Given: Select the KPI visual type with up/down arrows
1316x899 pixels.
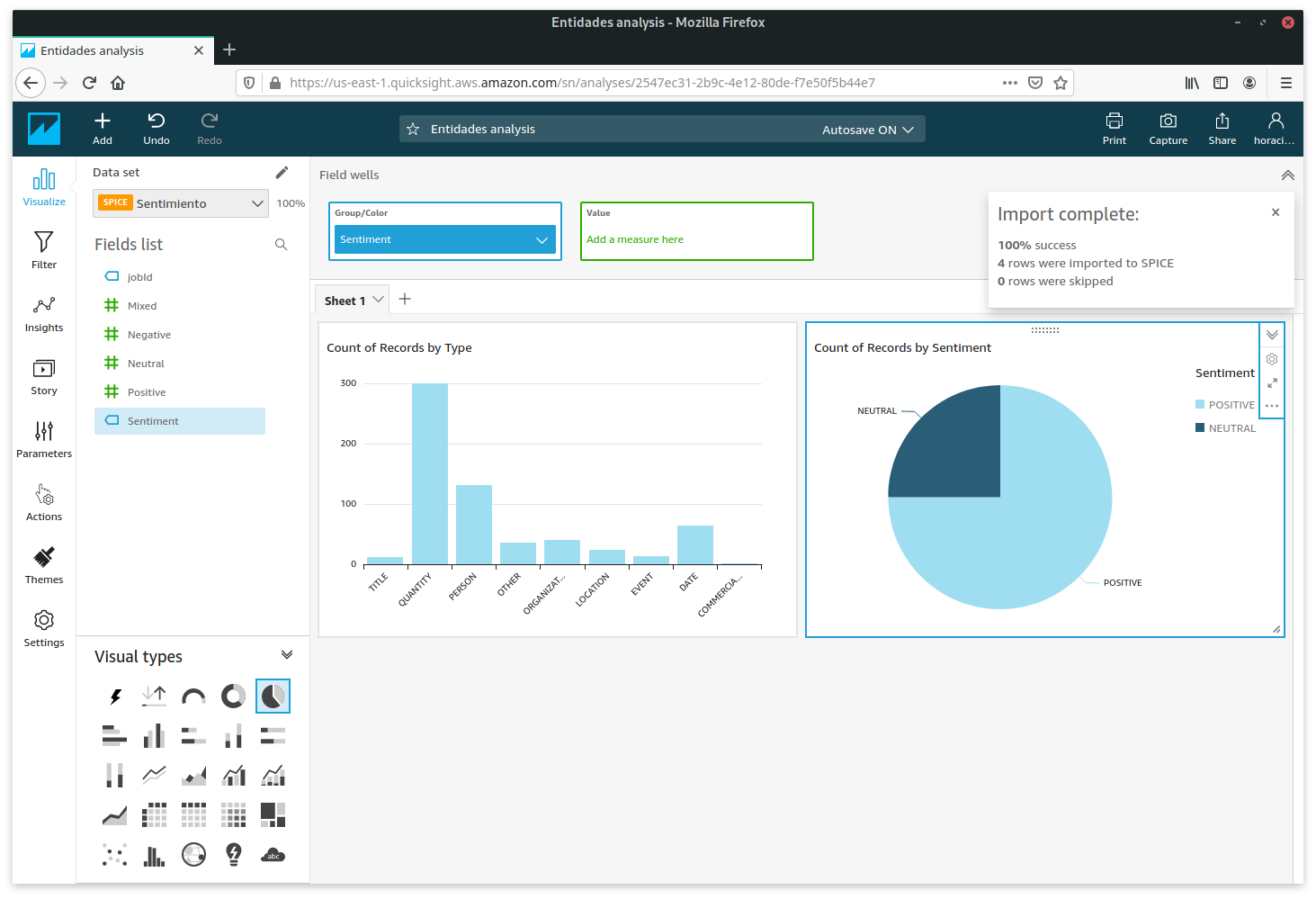Looking at the screenshot, I should [x=155, y=697].
